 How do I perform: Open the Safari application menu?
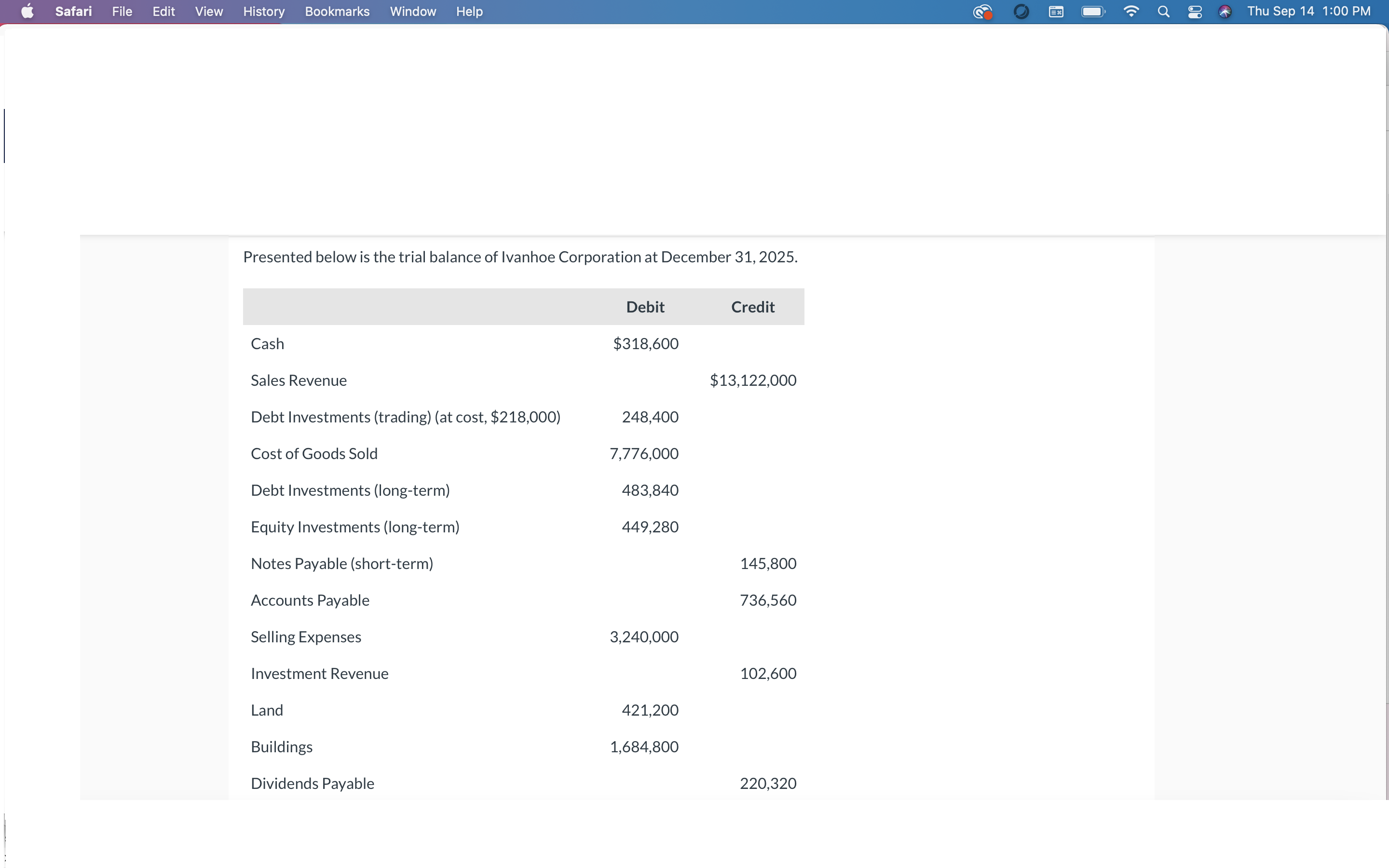pos(73,12)
